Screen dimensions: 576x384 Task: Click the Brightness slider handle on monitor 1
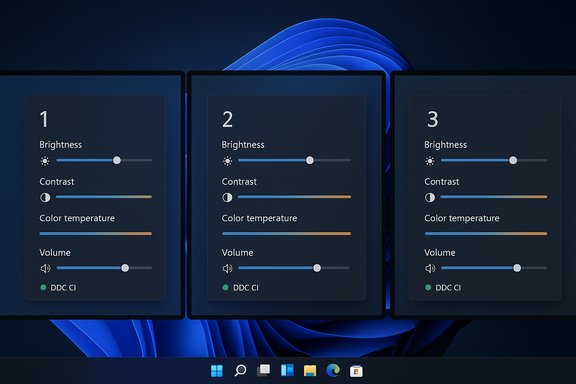(117, 160)
